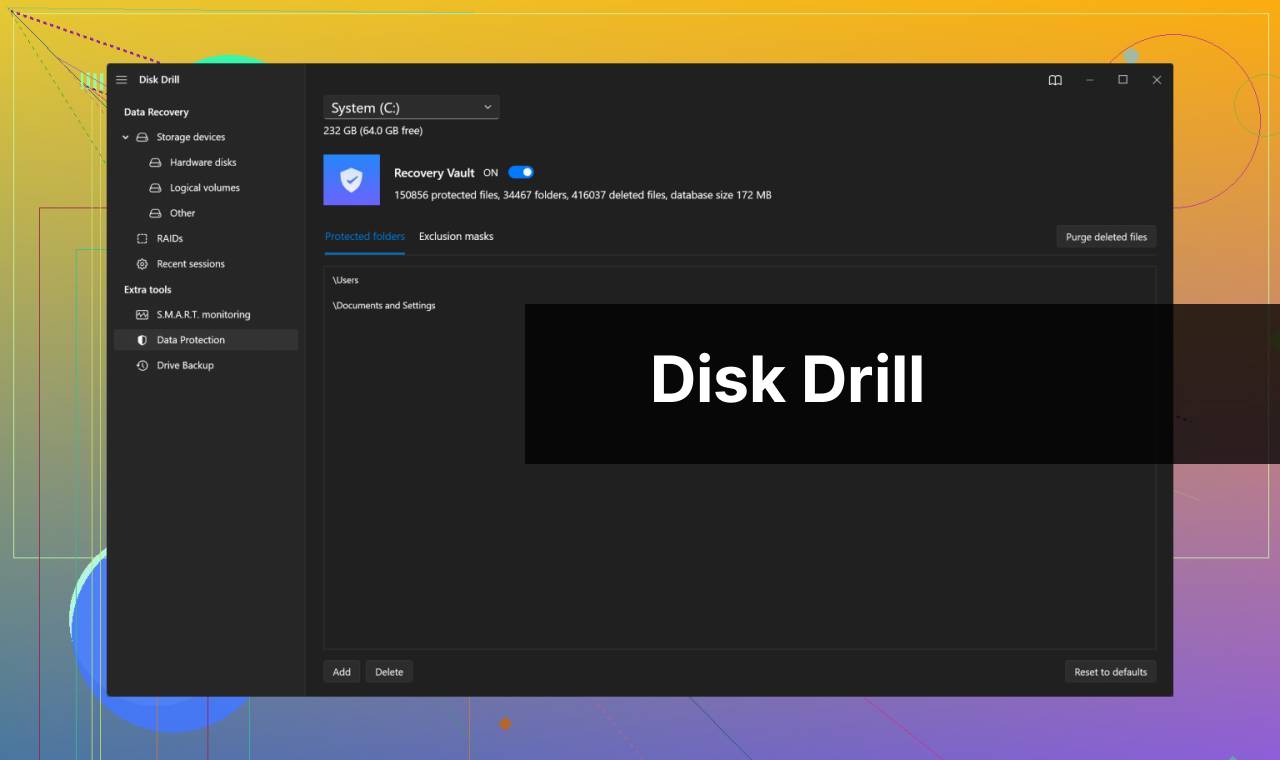This screenshot has width=1280, height=760.
Task: Select the \Documents and Settings row
Action: click(x=739, y=306)
